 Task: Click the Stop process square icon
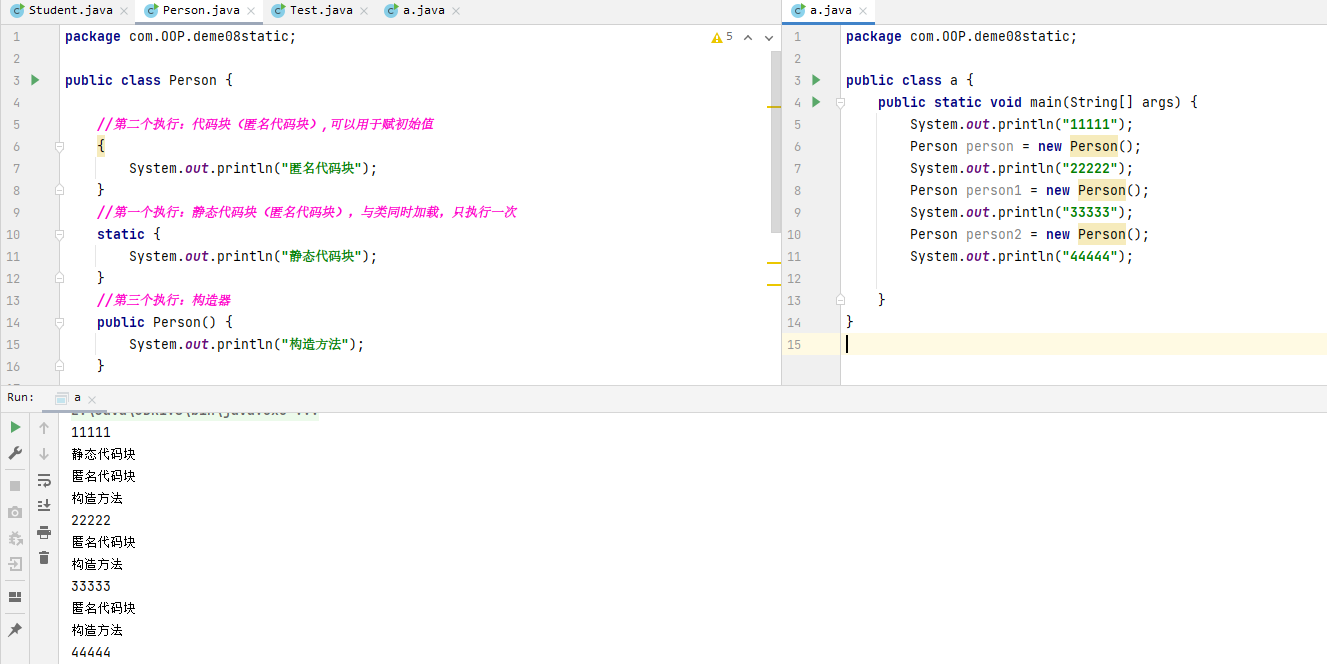coord(15,485)
